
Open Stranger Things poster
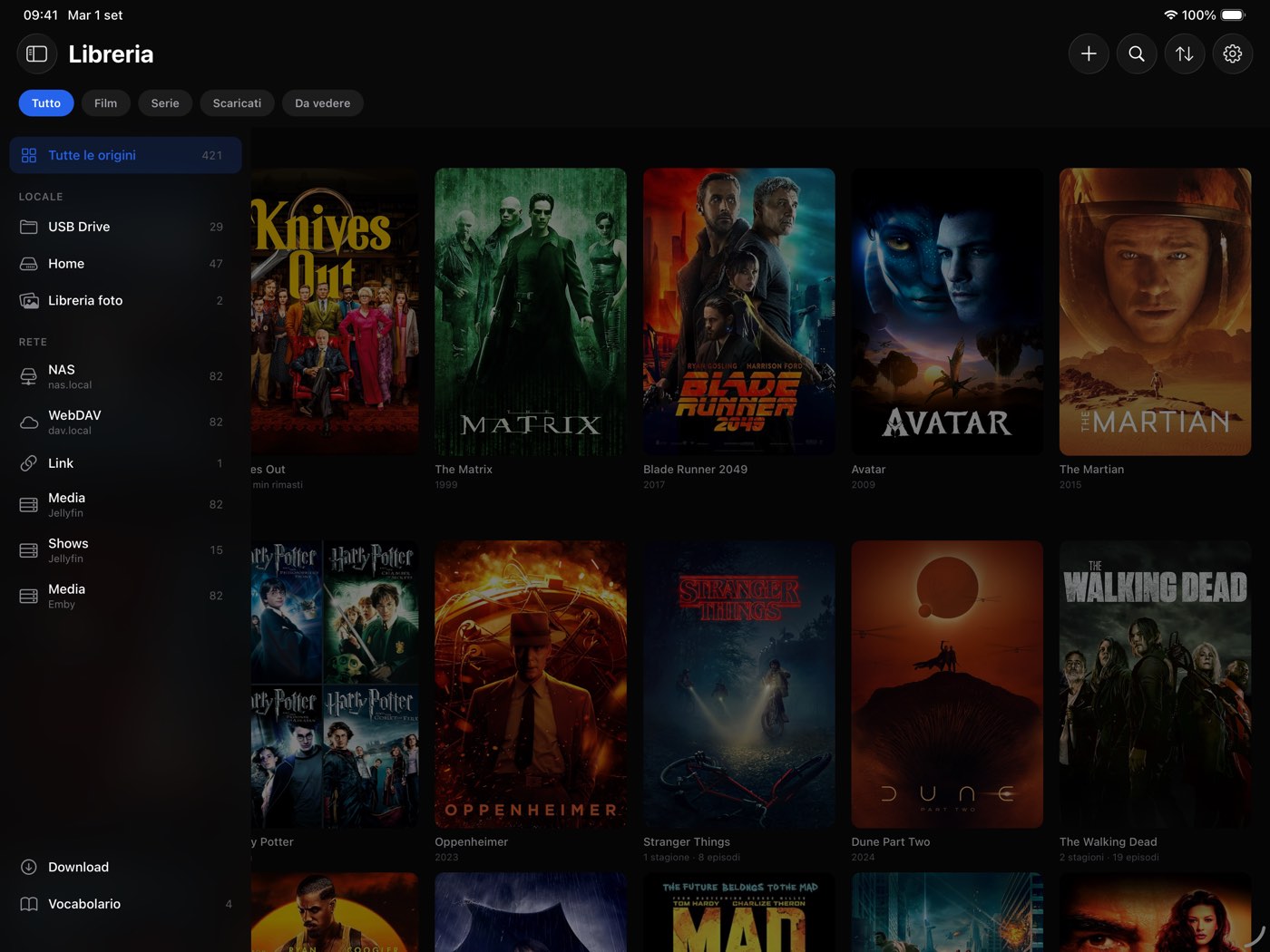[739, 685]
